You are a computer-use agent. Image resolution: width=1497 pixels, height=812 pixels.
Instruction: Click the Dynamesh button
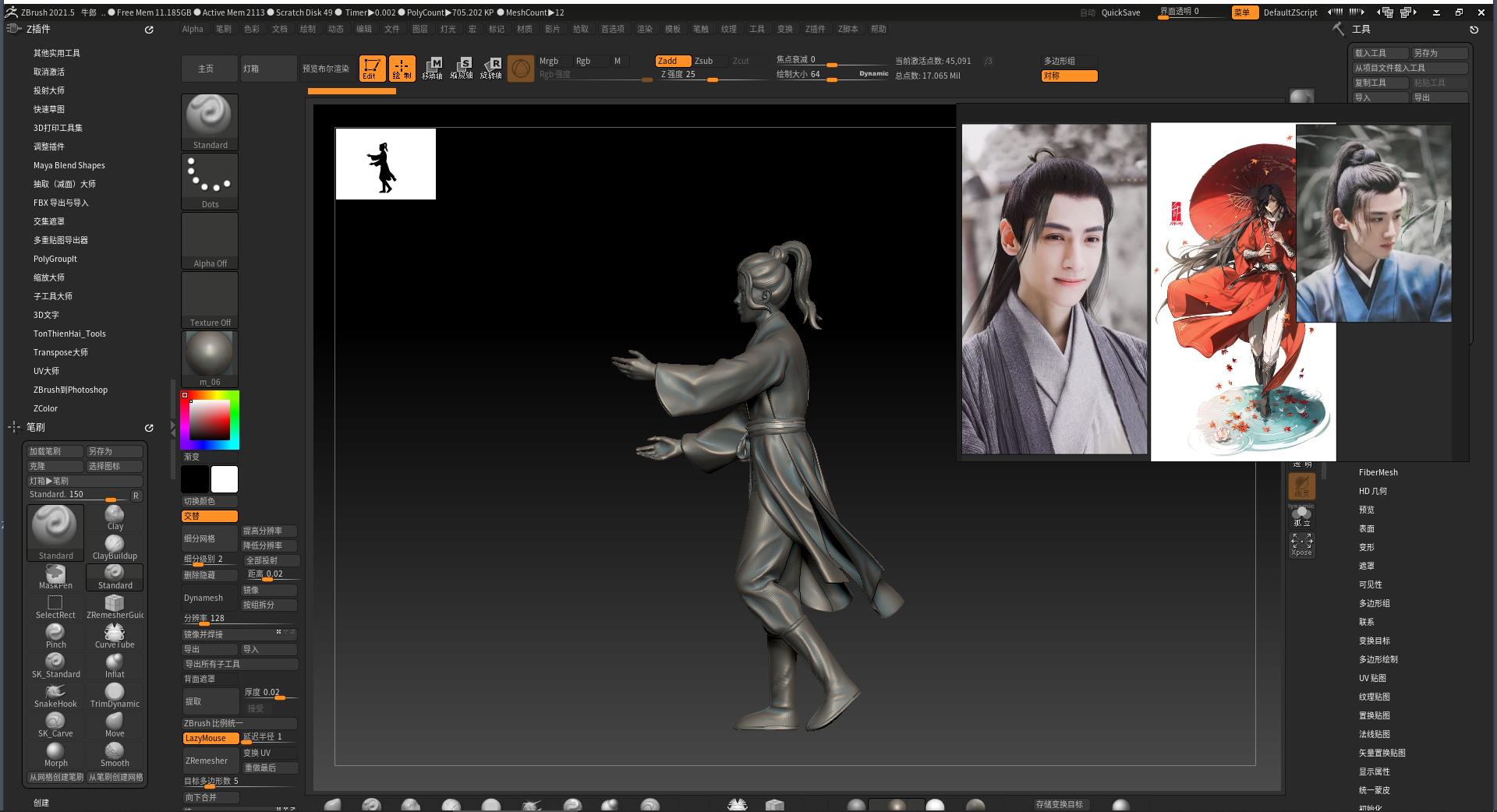210,598
